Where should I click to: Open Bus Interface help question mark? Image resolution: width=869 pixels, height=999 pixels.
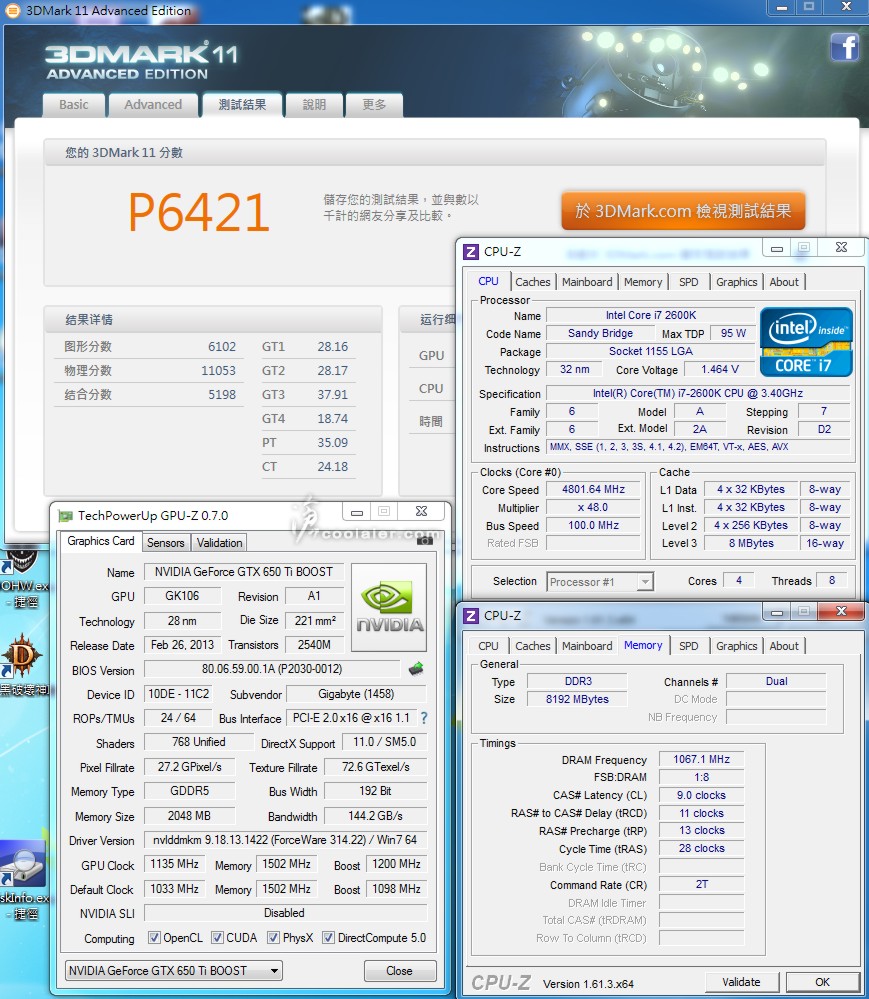(x=424, y=718)
